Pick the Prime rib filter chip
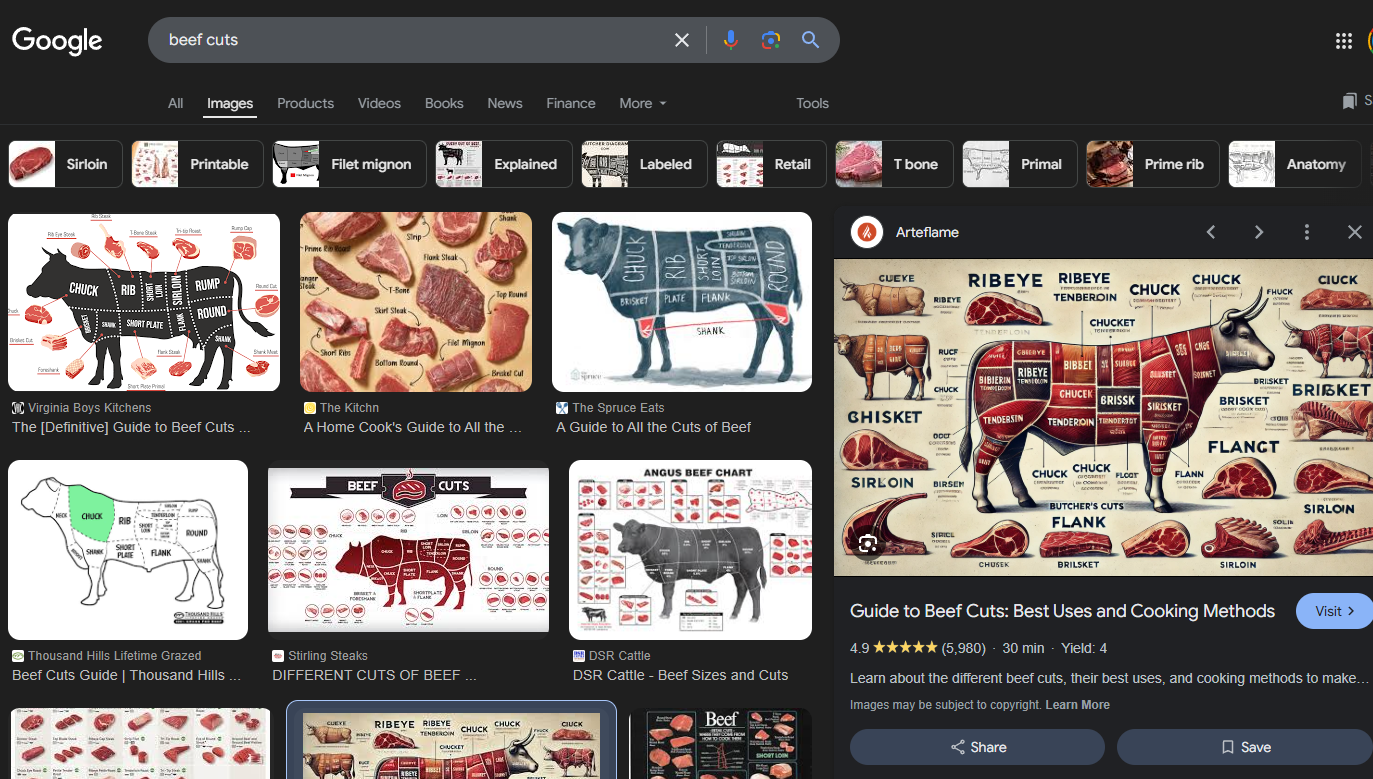Screen dimensions: 1373x779 pyautogui.click(x=1153, y=164)
